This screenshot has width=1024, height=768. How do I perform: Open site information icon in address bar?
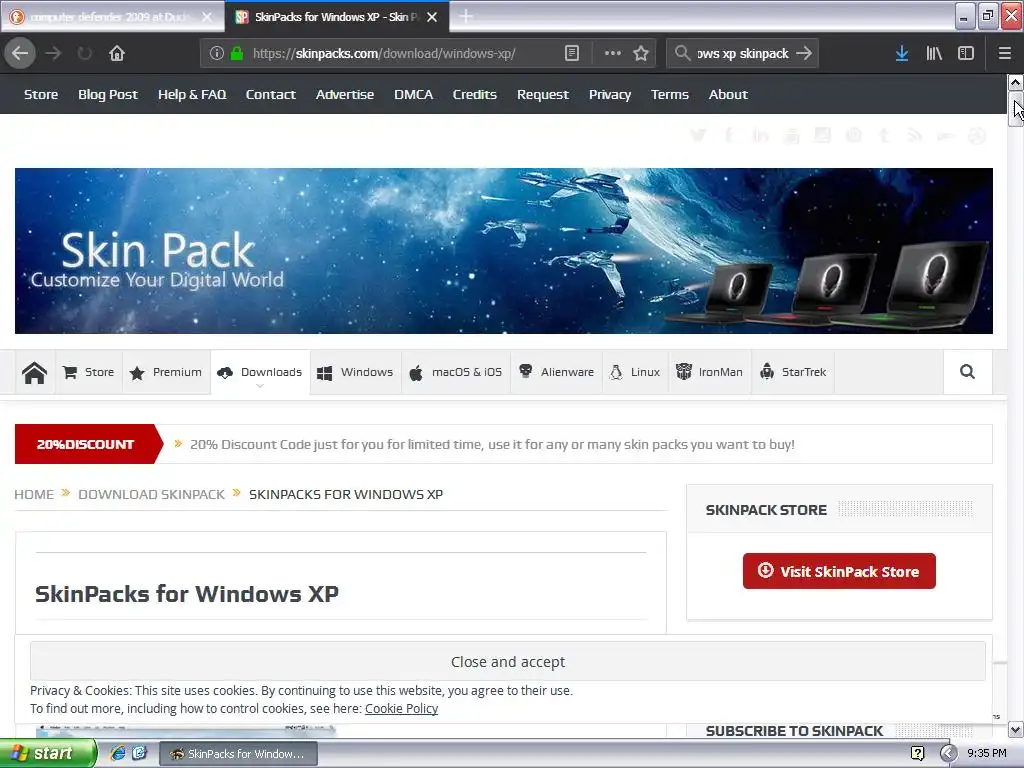point(217,53)
